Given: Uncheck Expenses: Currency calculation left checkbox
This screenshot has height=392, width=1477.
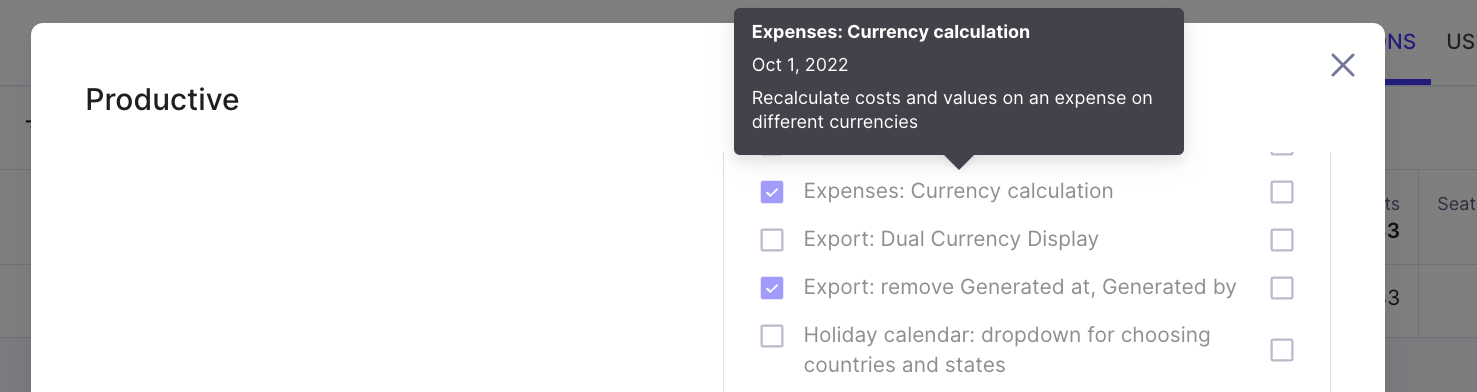Looking at the screenshot, I should 772,192.
